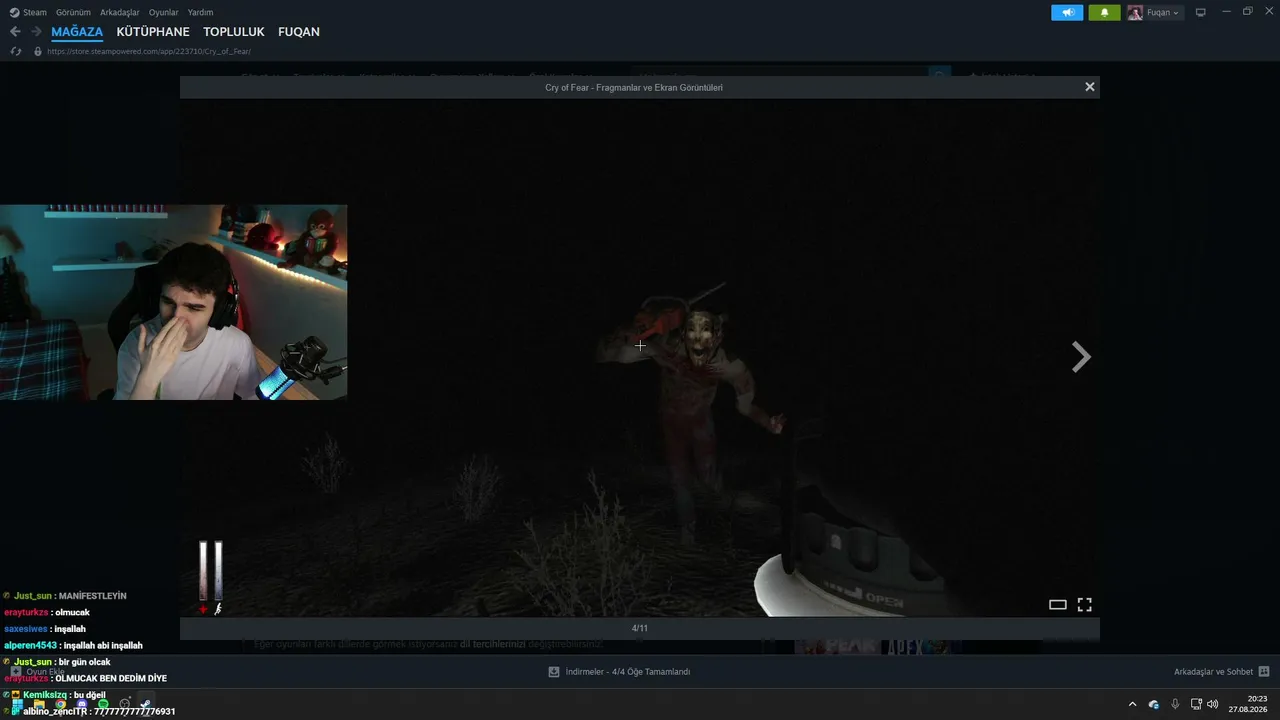This screenshot has width=1280, height=720.
Task: Switch to Big Picture mode monitor icon
Action: (1201, 13)
